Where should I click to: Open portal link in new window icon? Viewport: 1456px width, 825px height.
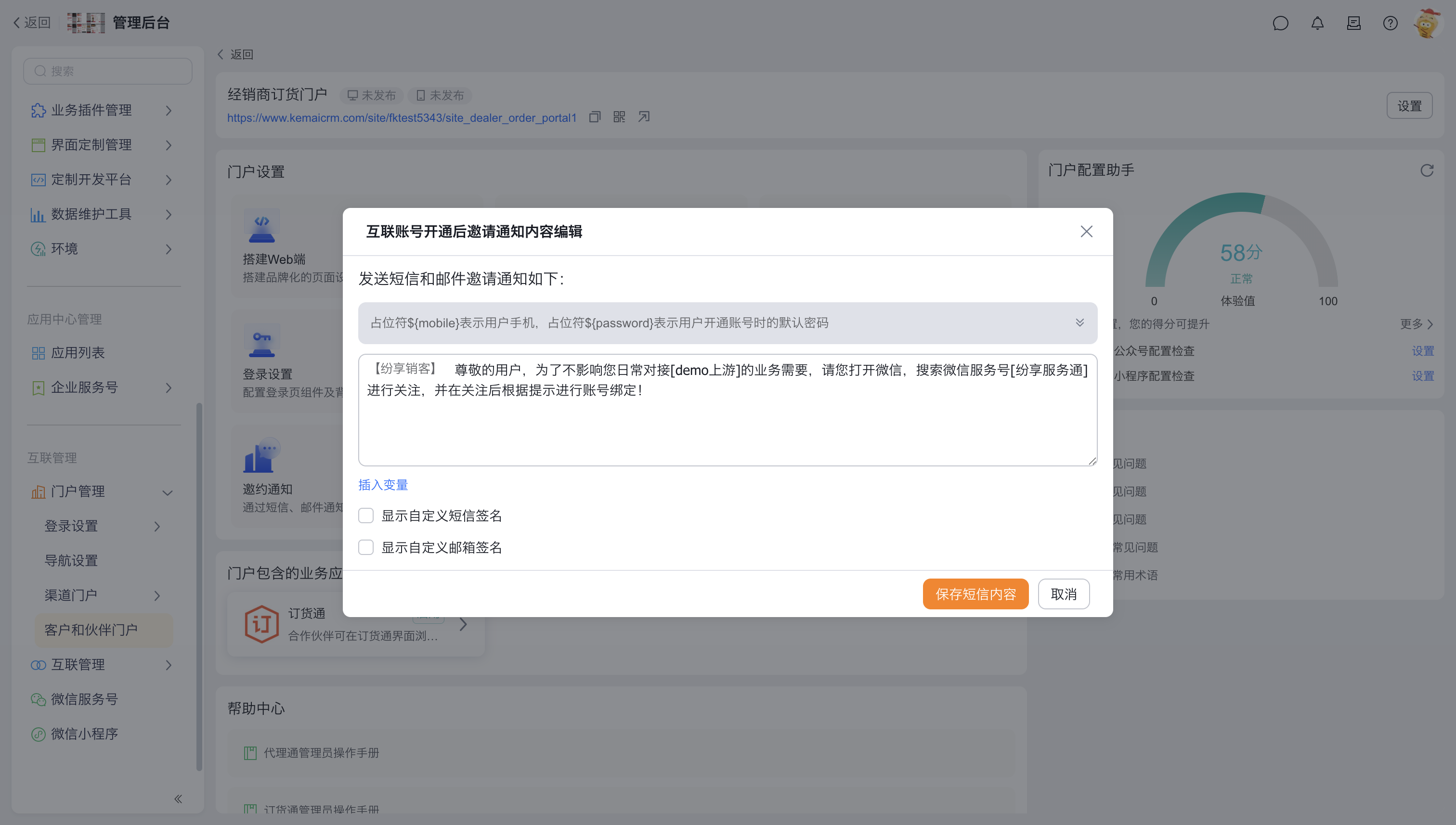click(644, 117)
